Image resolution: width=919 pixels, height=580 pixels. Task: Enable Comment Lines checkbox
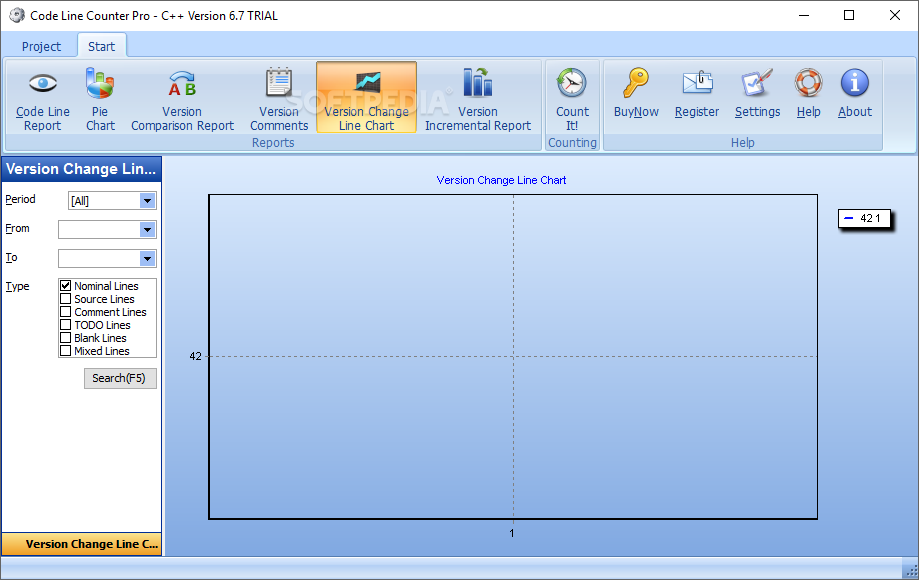tap(66, 312)
